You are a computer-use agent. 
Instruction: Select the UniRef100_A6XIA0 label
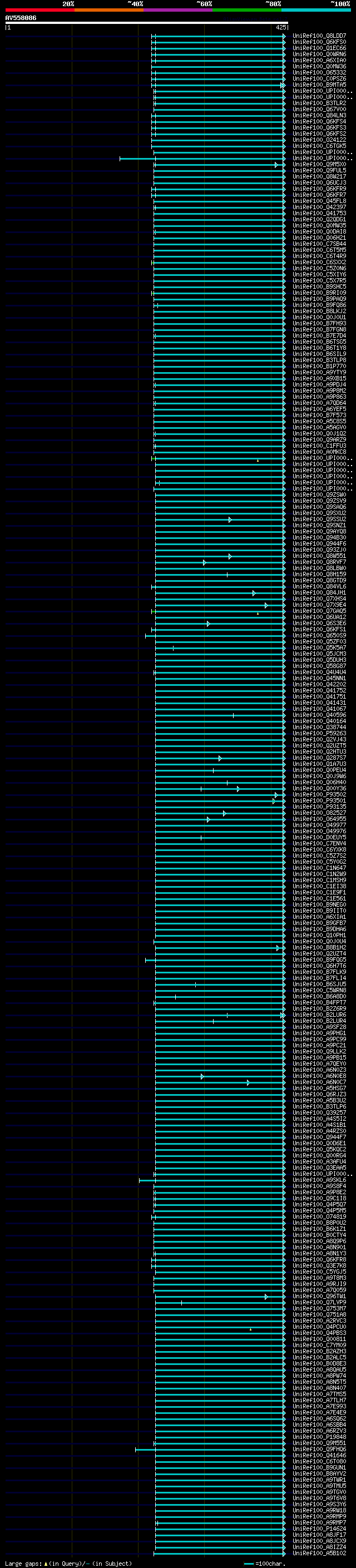point(319,60)
